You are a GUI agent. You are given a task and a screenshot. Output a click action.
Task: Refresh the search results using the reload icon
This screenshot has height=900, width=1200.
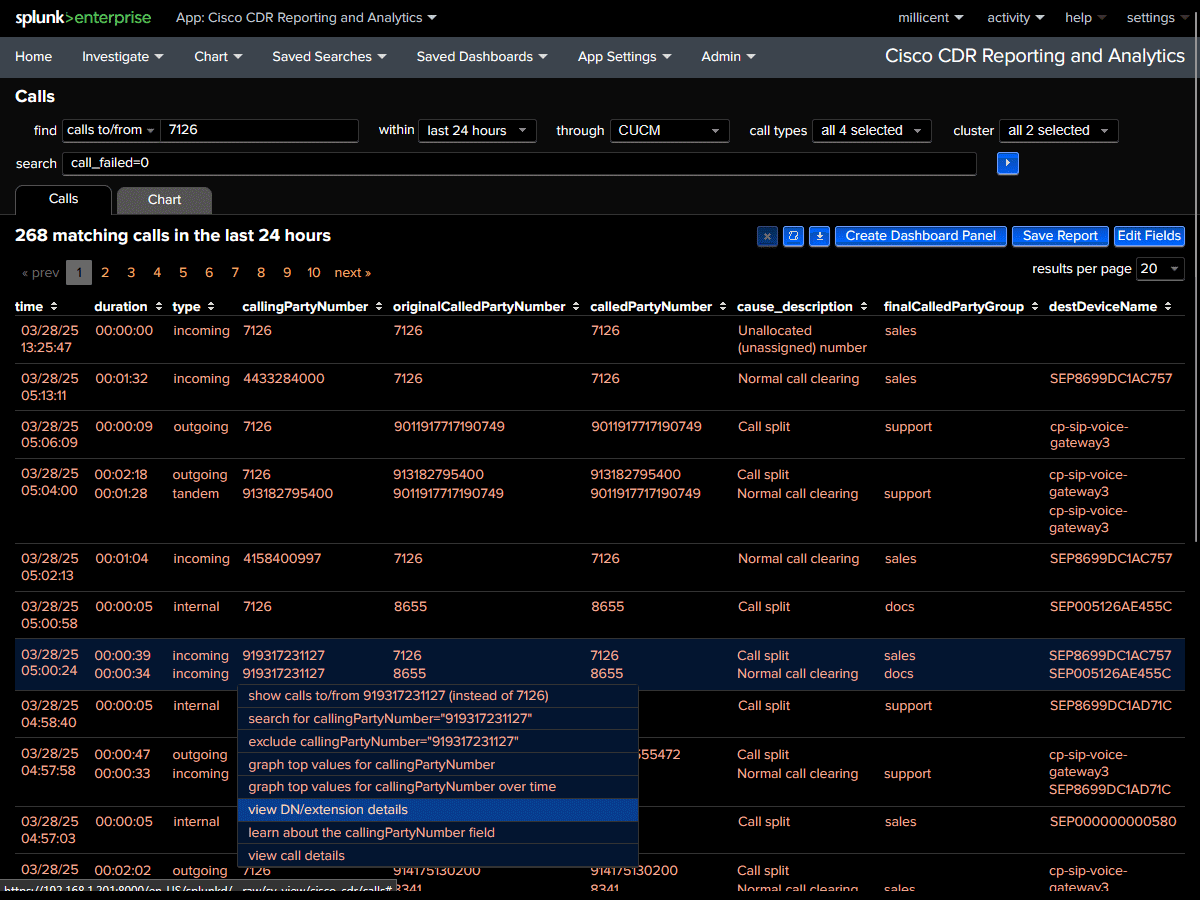793,236
